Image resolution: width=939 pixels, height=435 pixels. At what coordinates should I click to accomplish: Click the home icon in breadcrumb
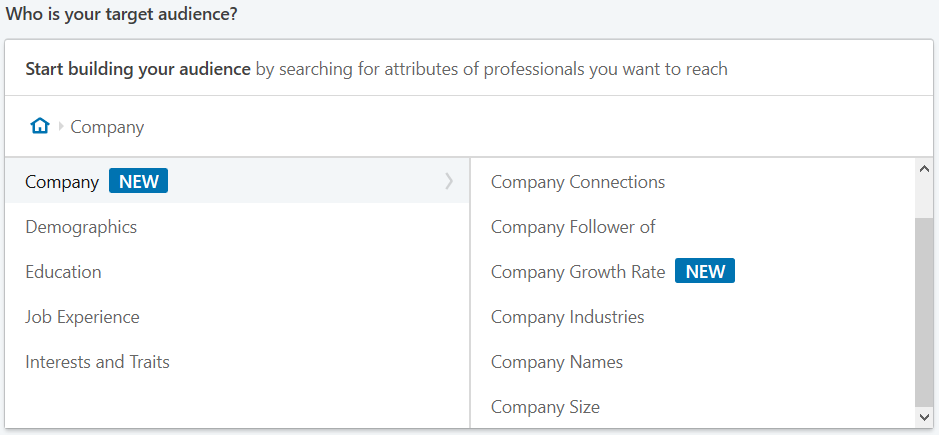(x=40, y=126)
